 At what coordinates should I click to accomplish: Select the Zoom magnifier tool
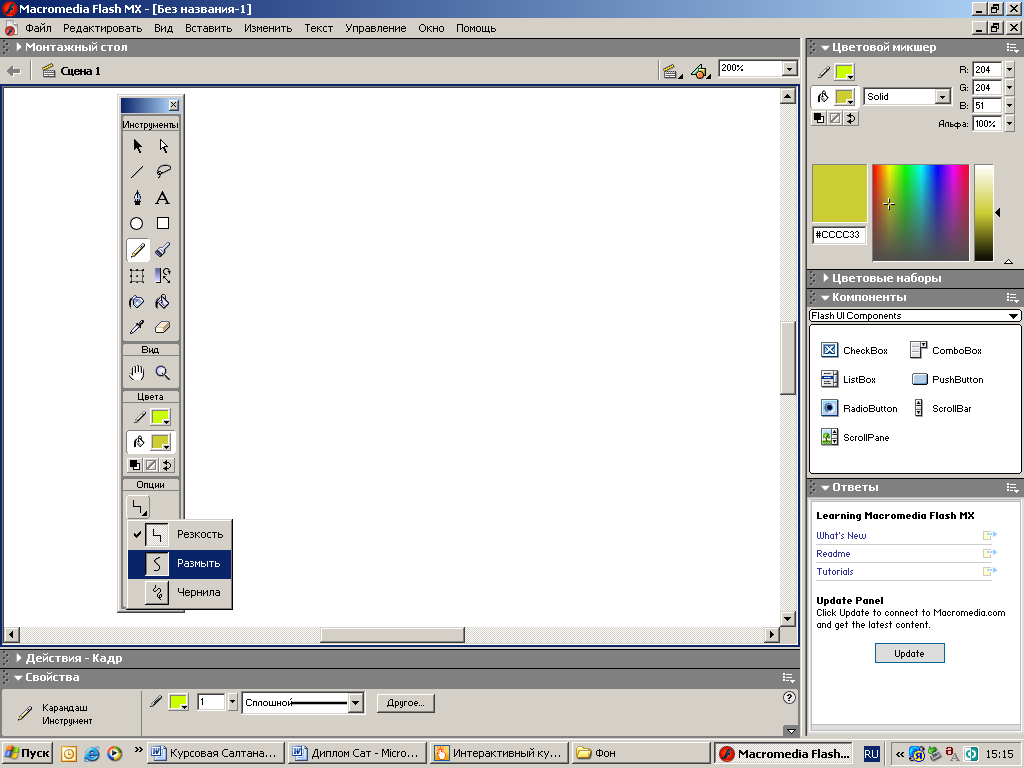tap(163, 373)
